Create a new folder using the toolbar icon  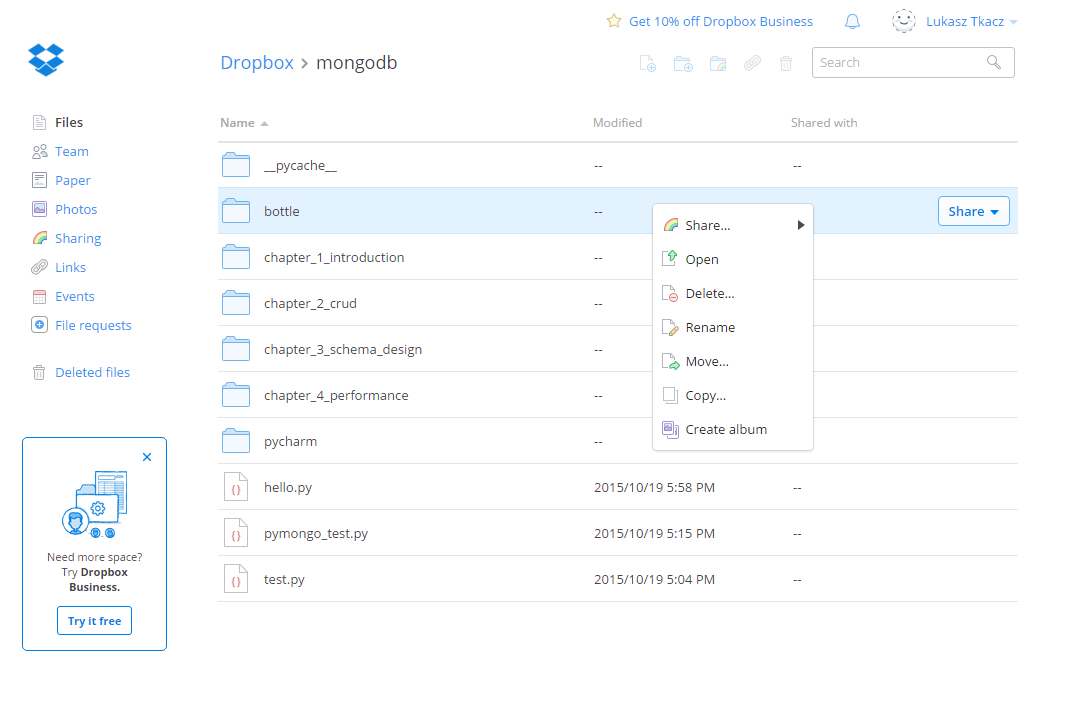(x=683, y=63)
